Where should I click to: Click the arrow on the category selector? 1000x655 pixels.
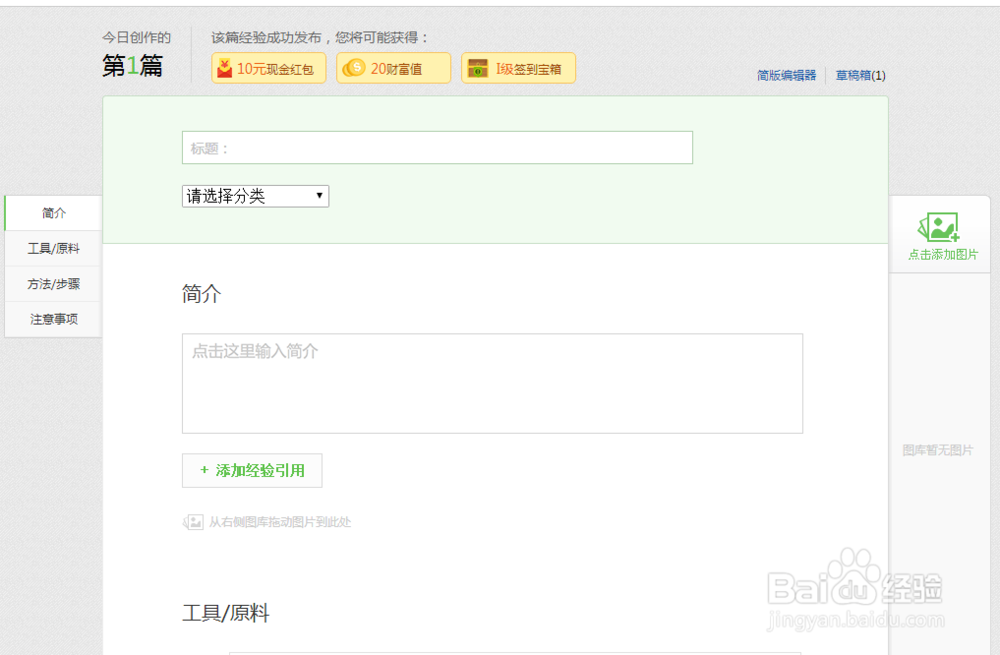[320, 196]
